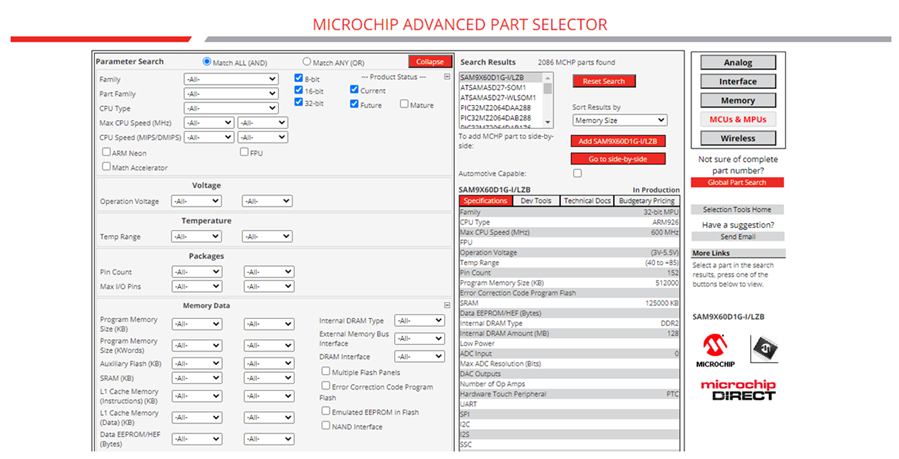Image resolution: width=899 pixels, height=459 pixels.
Task: Tick the ARM Neon checkbox
Action: click(106, 152)
